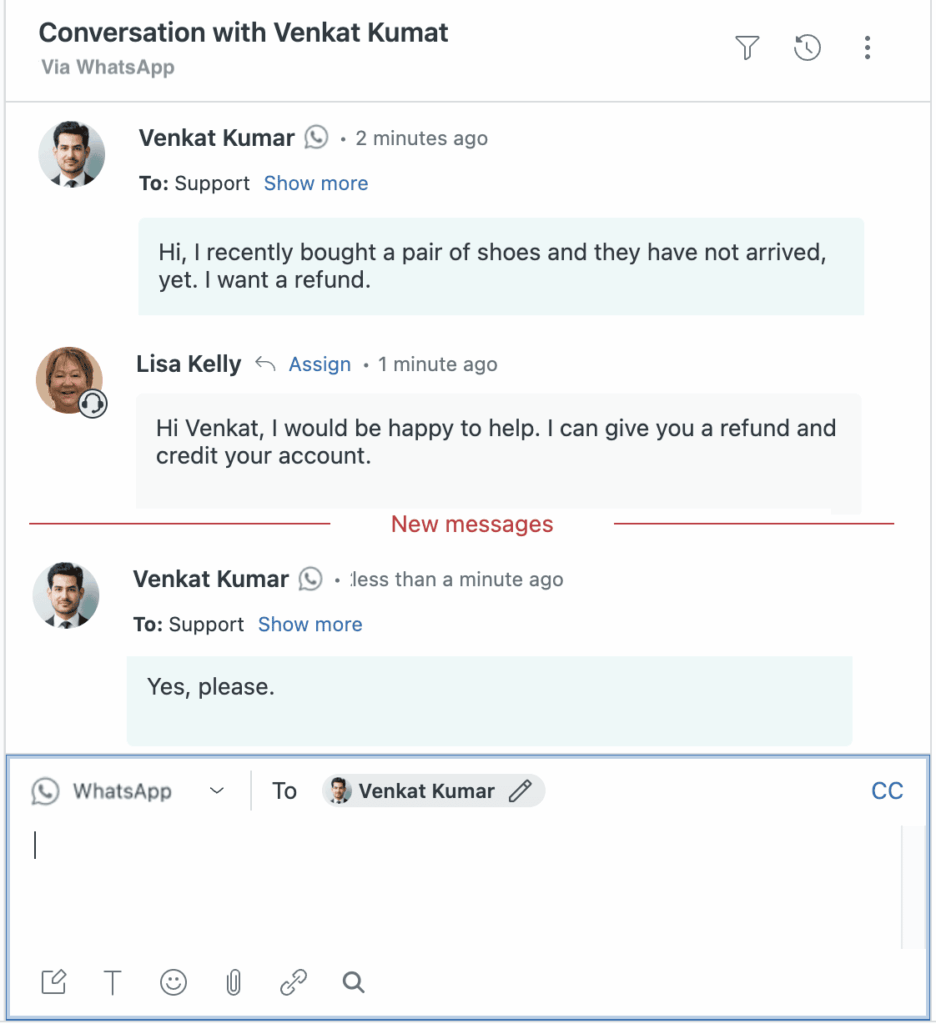The image size is (936, 1024).
Task: Insert a link using chain icon
Action: (293, 983)
